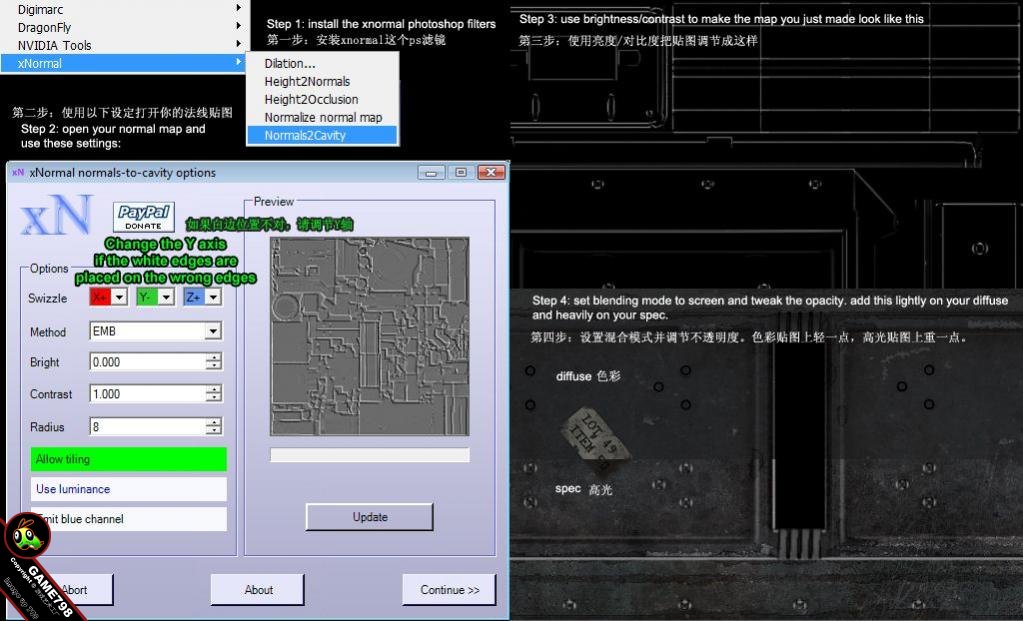Maximize the xNormal normals-to-cavity dialog
1023x621 pixels.
pyautogui.click(x=461, y=173)
